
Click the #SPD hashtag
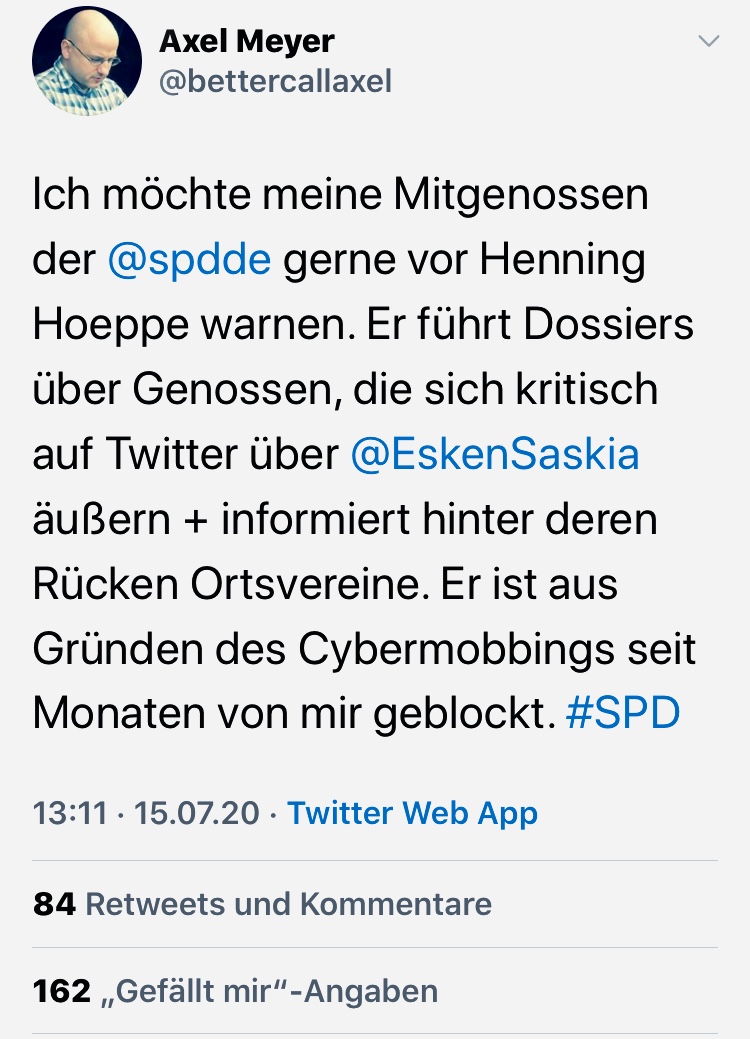[623, 714]
